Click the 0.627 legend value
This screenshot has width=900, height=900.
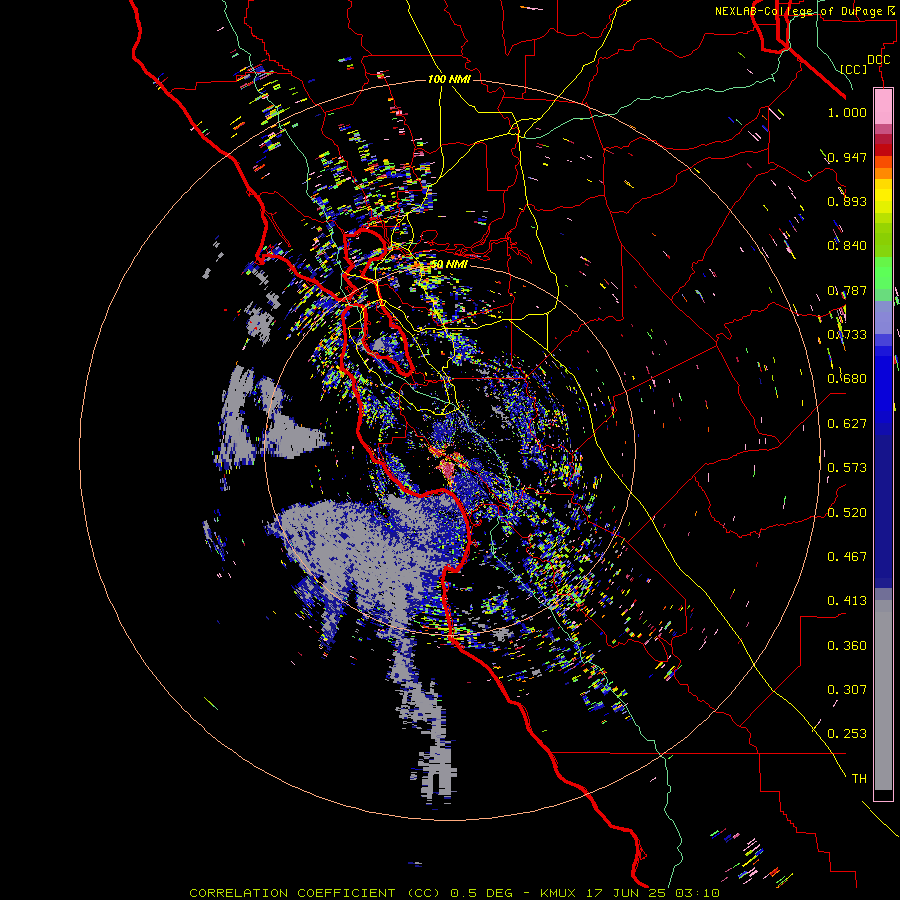click(x=847, y=423)
